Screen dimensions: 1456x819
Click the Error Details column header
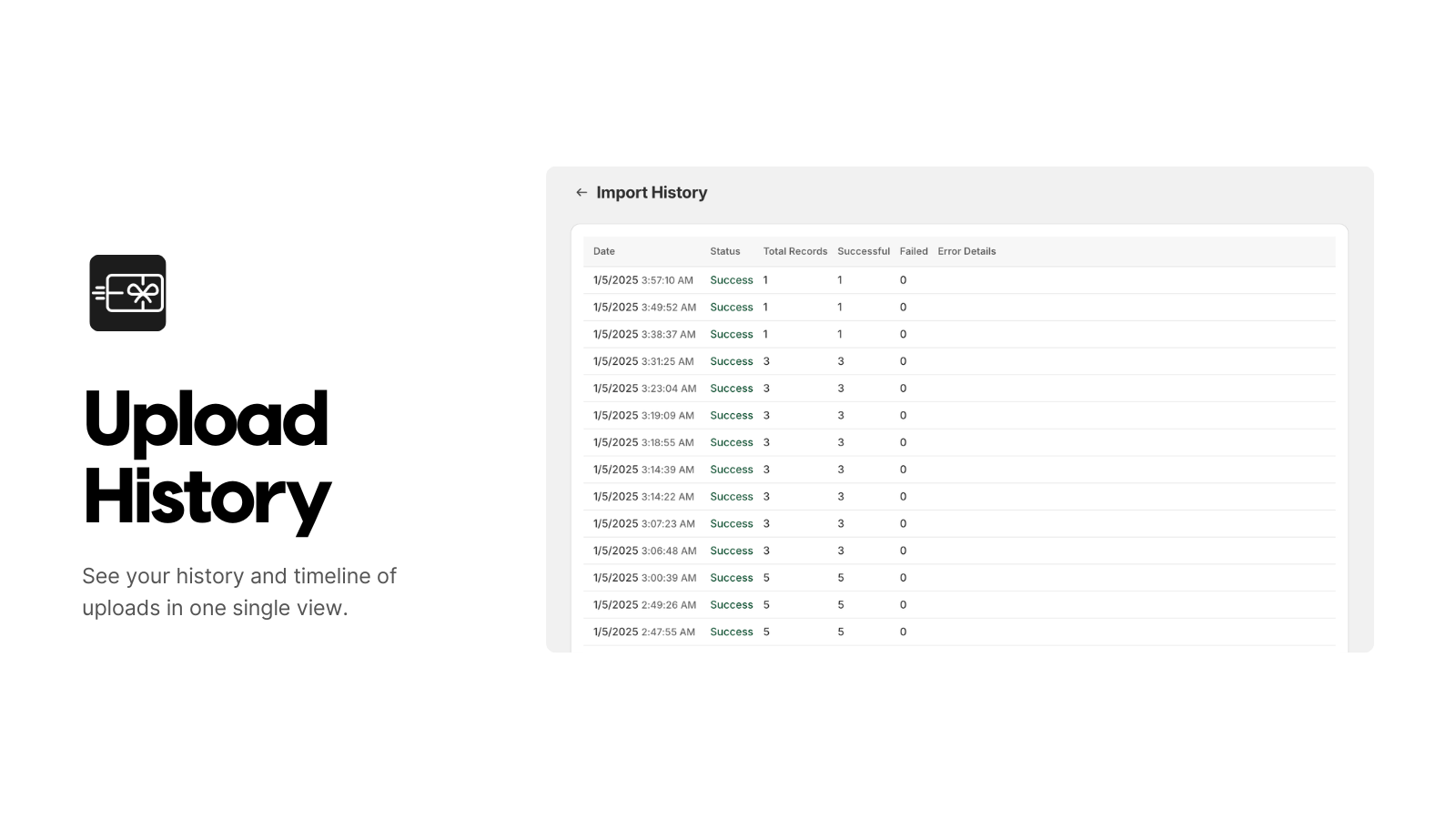tap(967, 251)
